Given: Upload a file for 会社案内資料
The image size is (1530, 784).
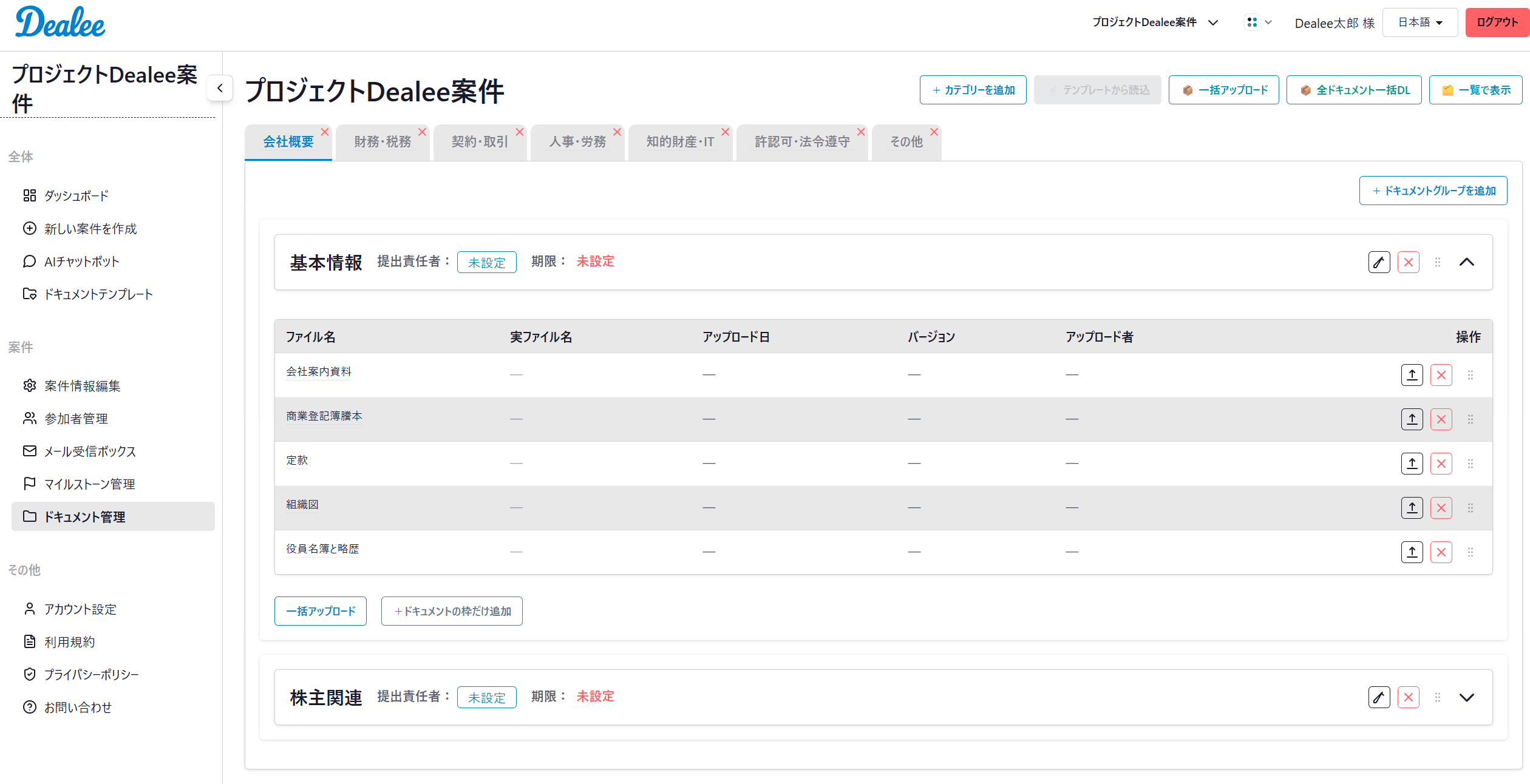Looking at the screenshot, I should tap(1412, 375).
